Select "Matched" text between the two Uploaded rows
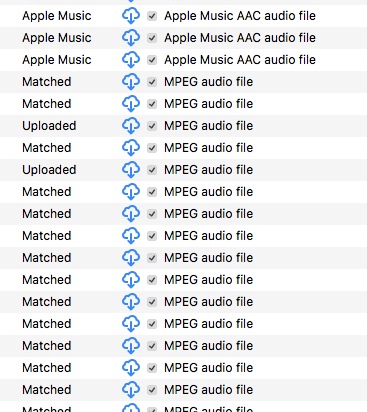 pos(47,148)
